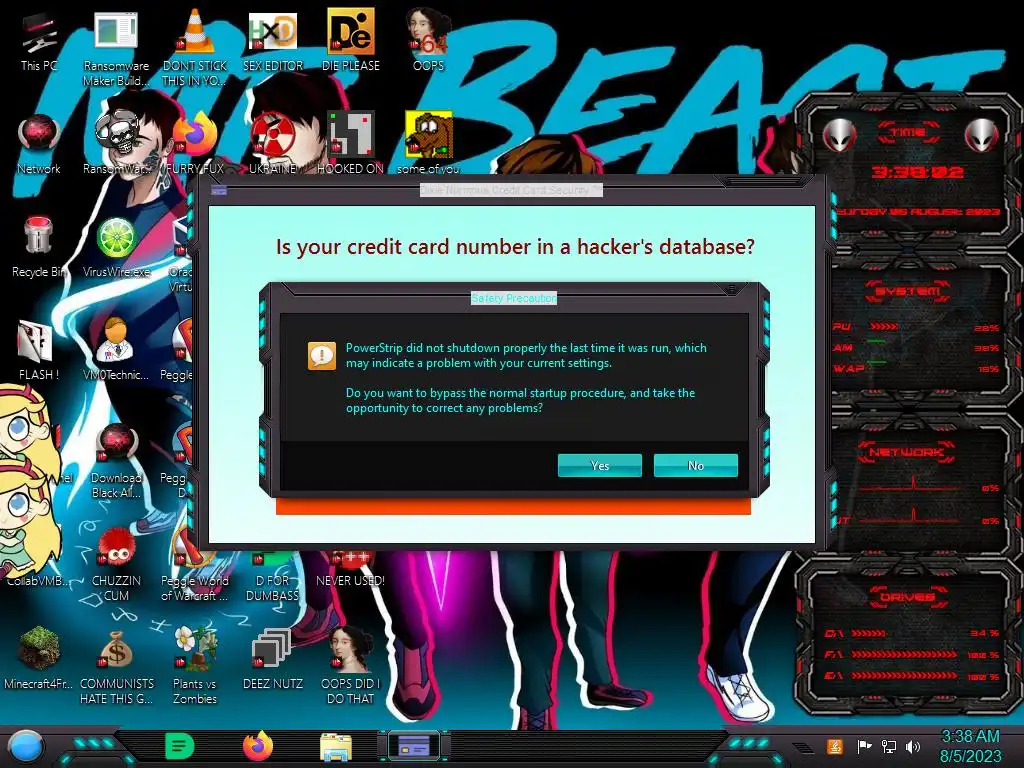The width and height of the screenshot is (1024, 768).
Task: Open the VirusWire.exe lime icon
Action: pyautogui.click(x=116, y=247)
